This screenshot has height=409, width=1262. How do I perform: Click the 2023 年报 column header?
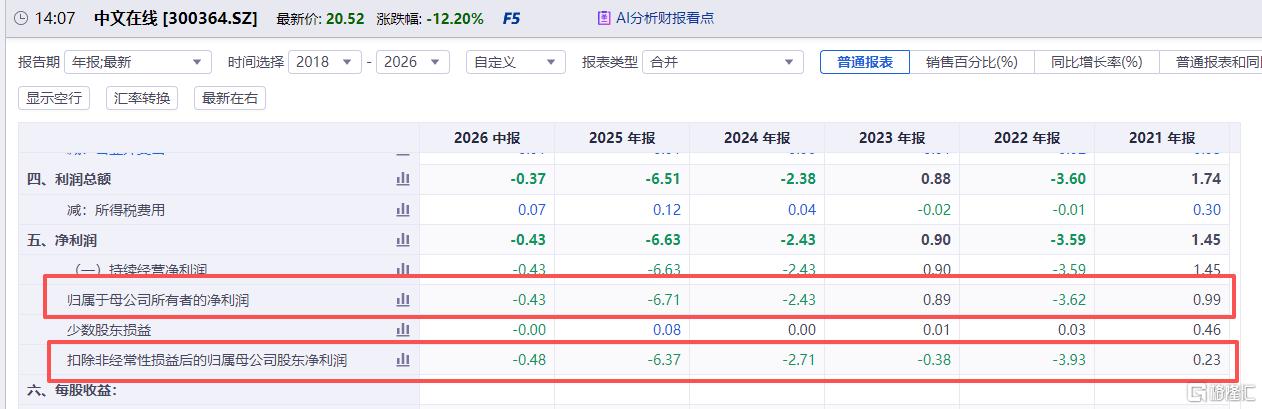[892, 138]
